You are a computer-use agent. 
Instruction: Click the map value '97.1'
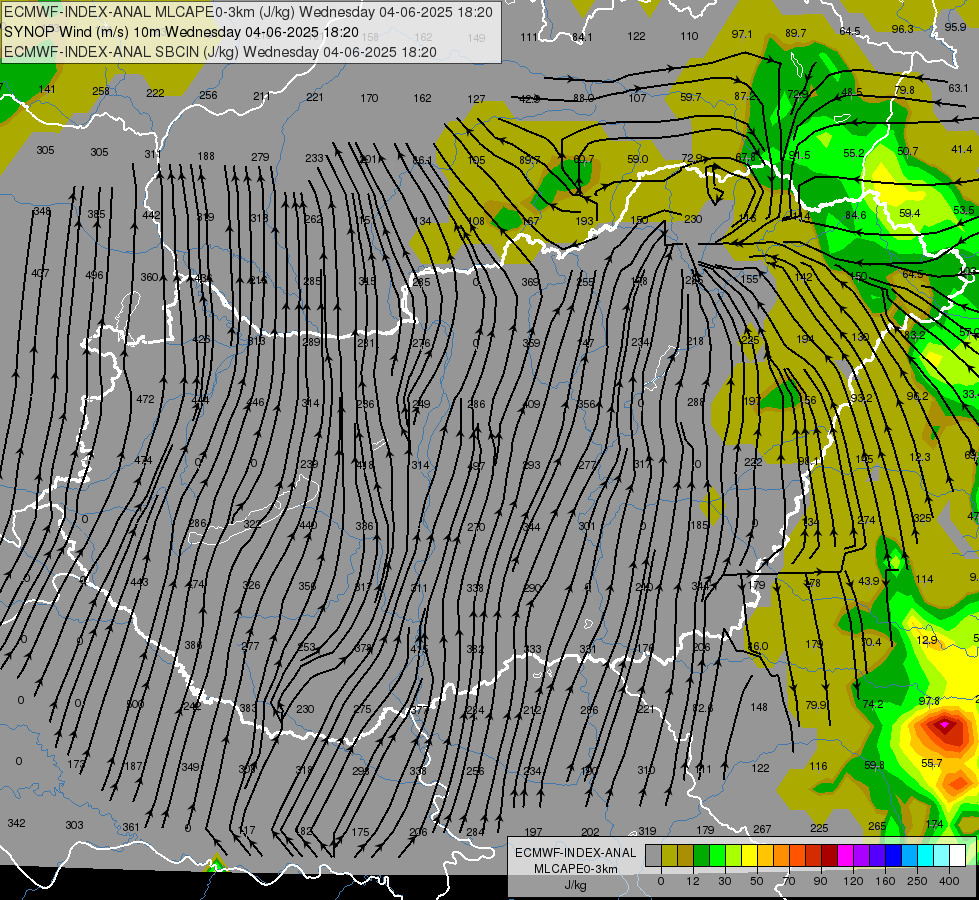point(742,34)
